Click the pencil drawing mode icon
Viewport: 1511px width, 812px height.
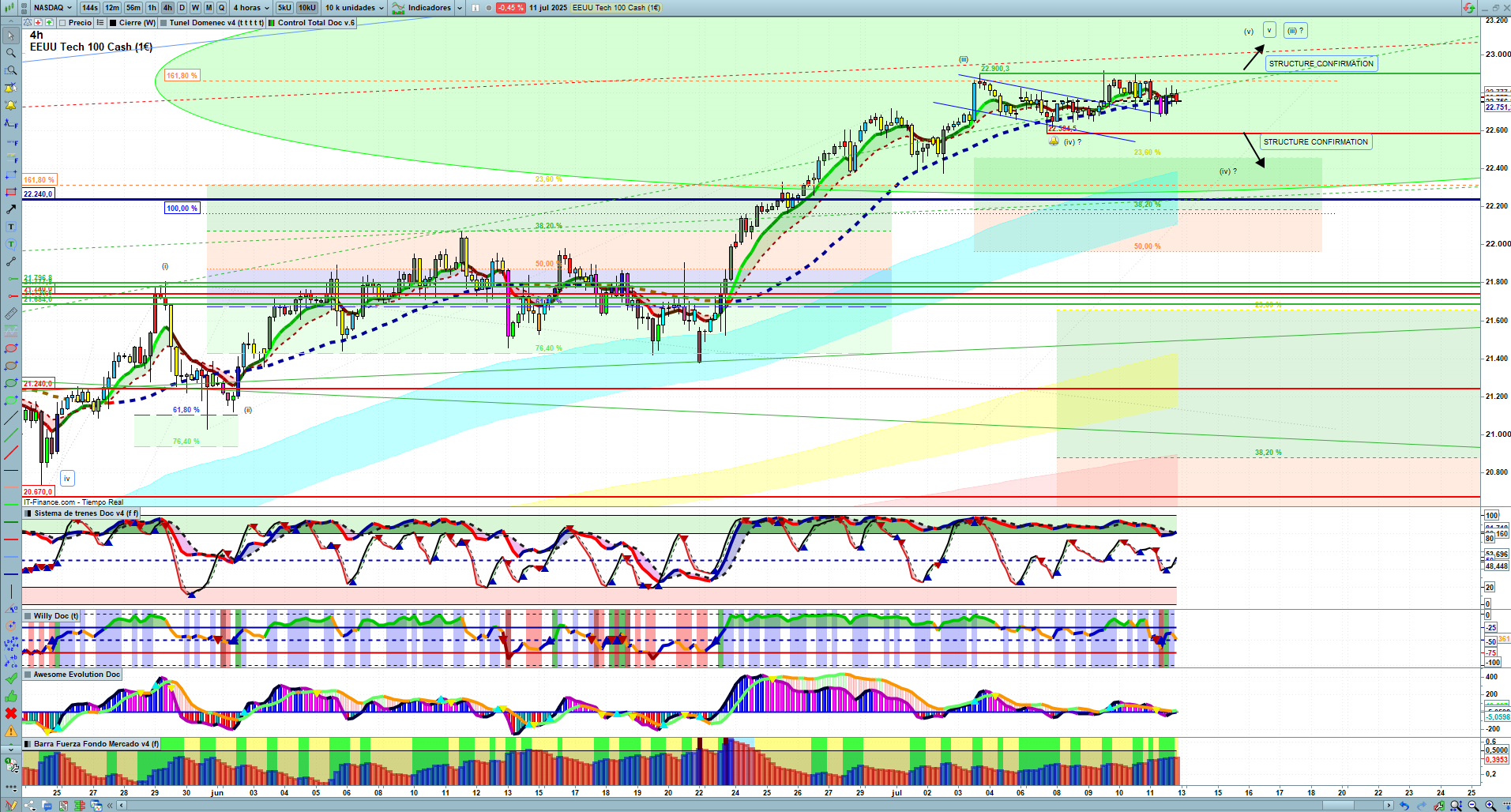pos(11,806)
